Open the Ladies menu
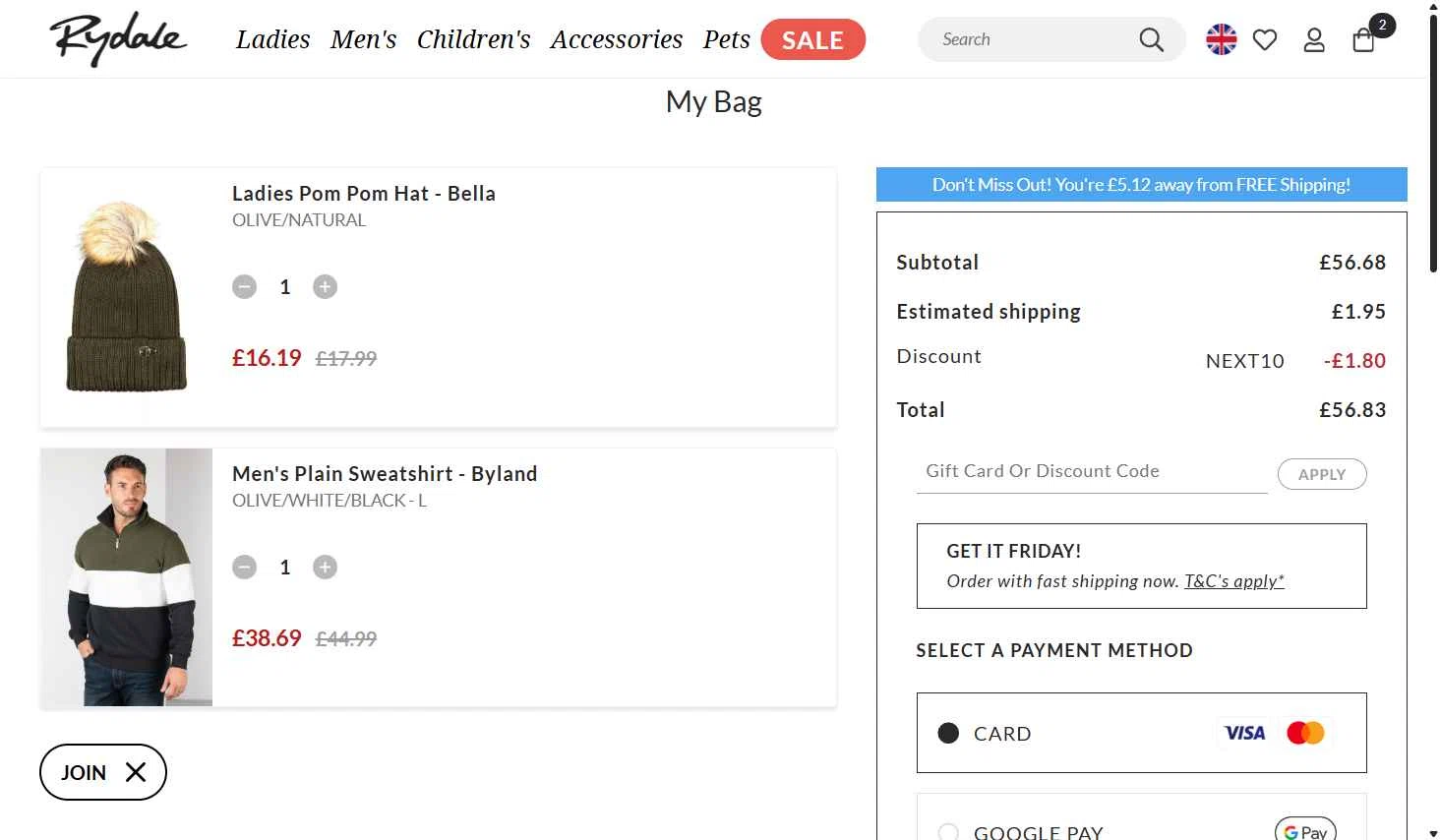Screen dimensions: 1440x840 pyautogui.click(x=272, y=39)
